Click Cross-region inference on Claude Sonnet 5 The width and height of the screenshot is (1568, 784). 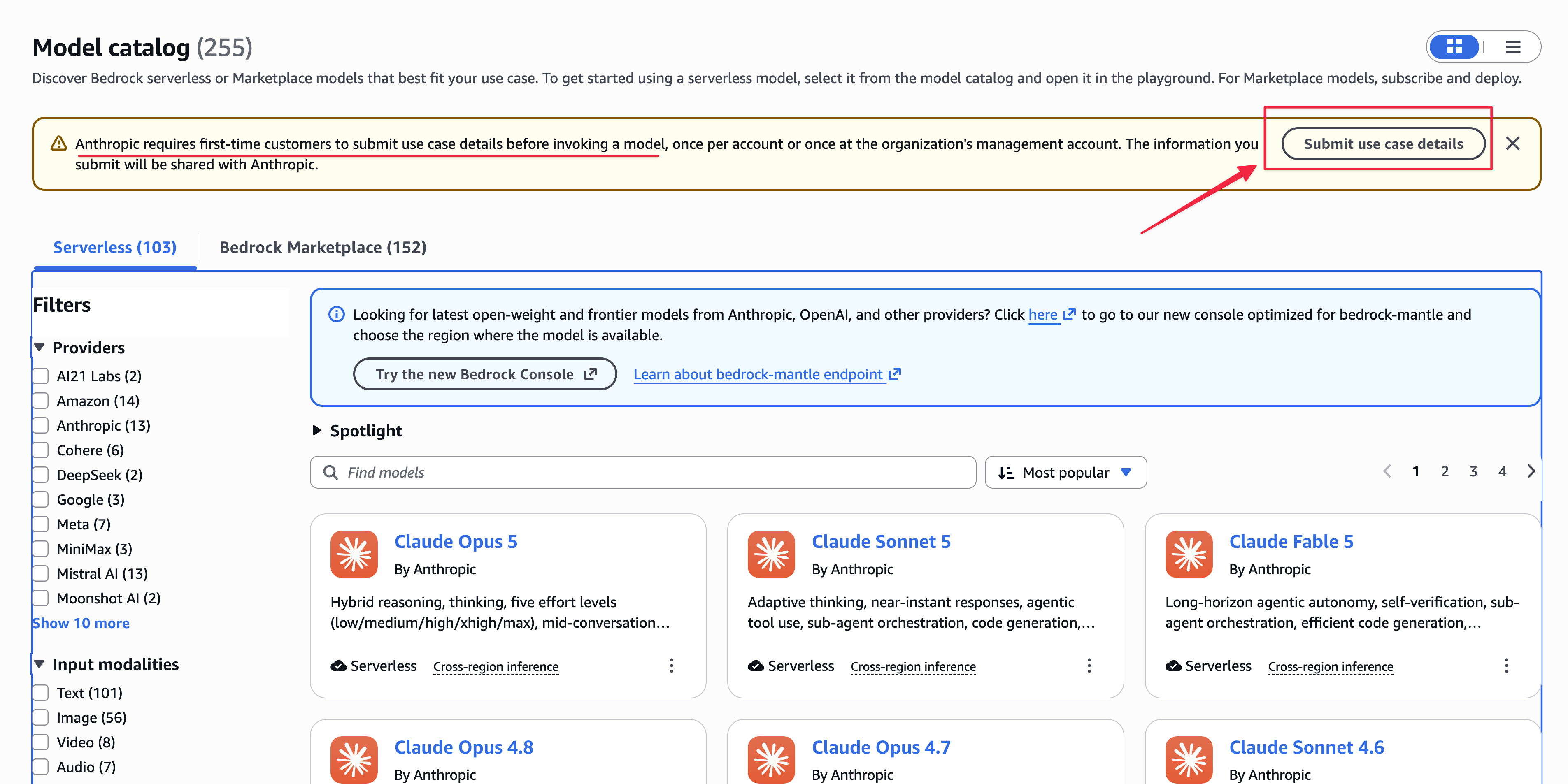pos(913,667)
